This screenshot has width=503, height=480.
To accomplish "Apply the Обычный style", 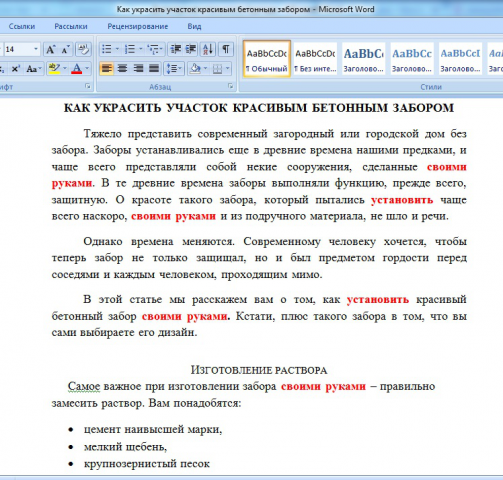I will [267, 59].
